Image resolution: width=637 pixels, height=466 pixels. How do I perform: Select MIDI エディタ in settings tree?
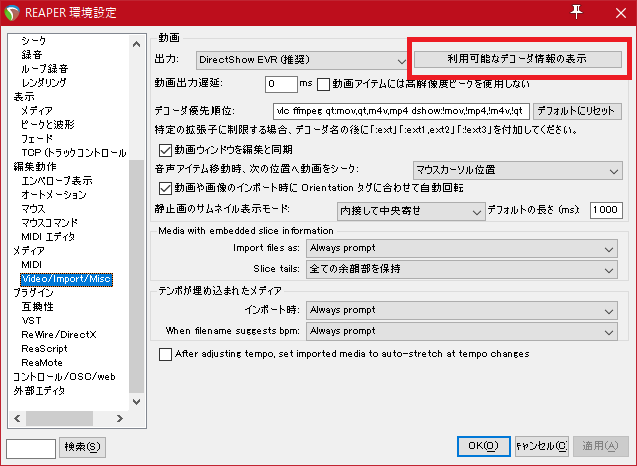tap(48, 237)
